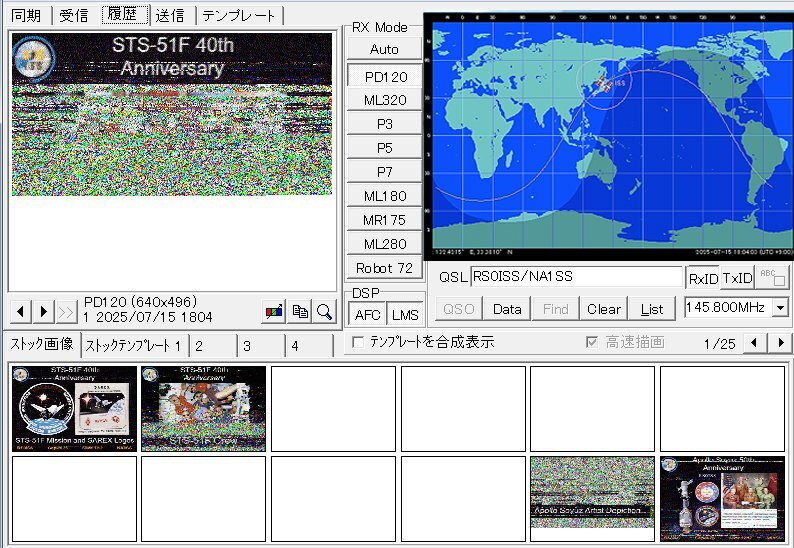Screen dimensions: 794x548
Task: Click the 1/25 page counter text
Action: click(719, 344)
